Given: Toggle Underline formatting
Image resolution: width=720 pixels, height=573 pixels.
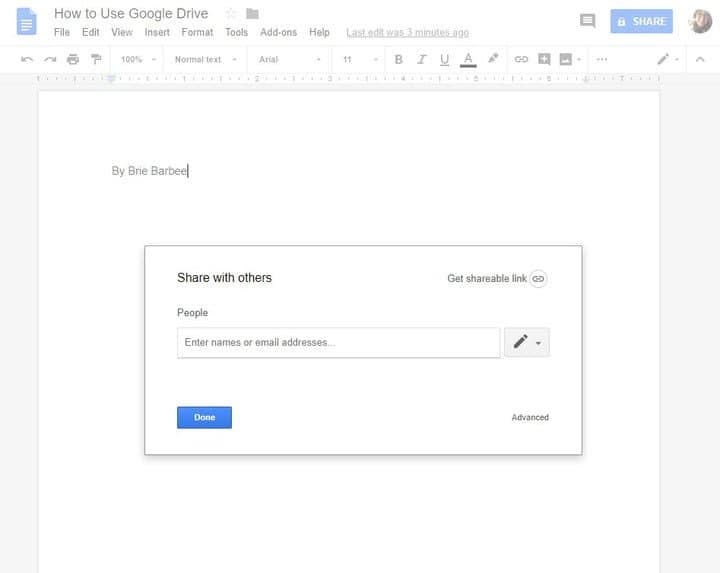Looking at the screenshot, I should click(444, 60).
